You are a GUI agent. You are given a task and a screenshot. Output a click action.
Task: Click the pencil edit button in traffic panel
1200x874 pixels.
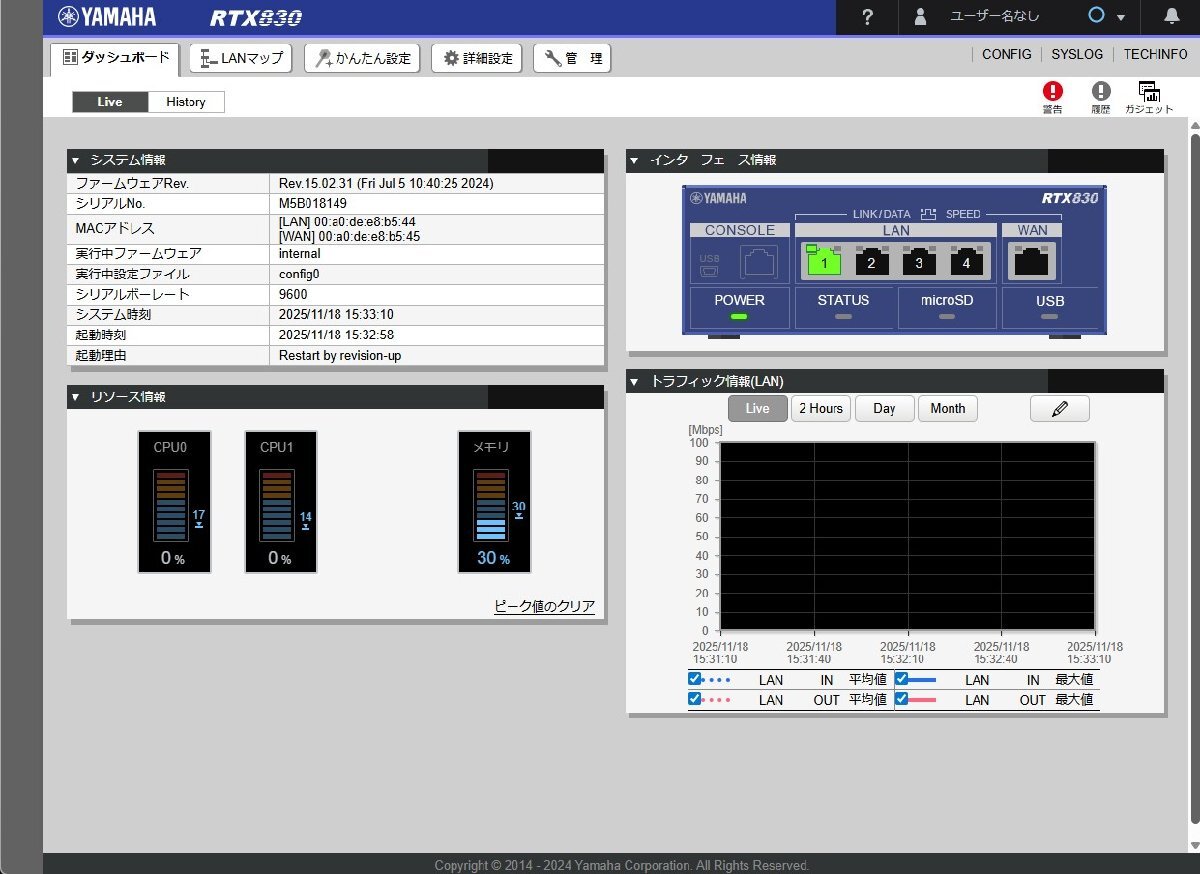1059,408
